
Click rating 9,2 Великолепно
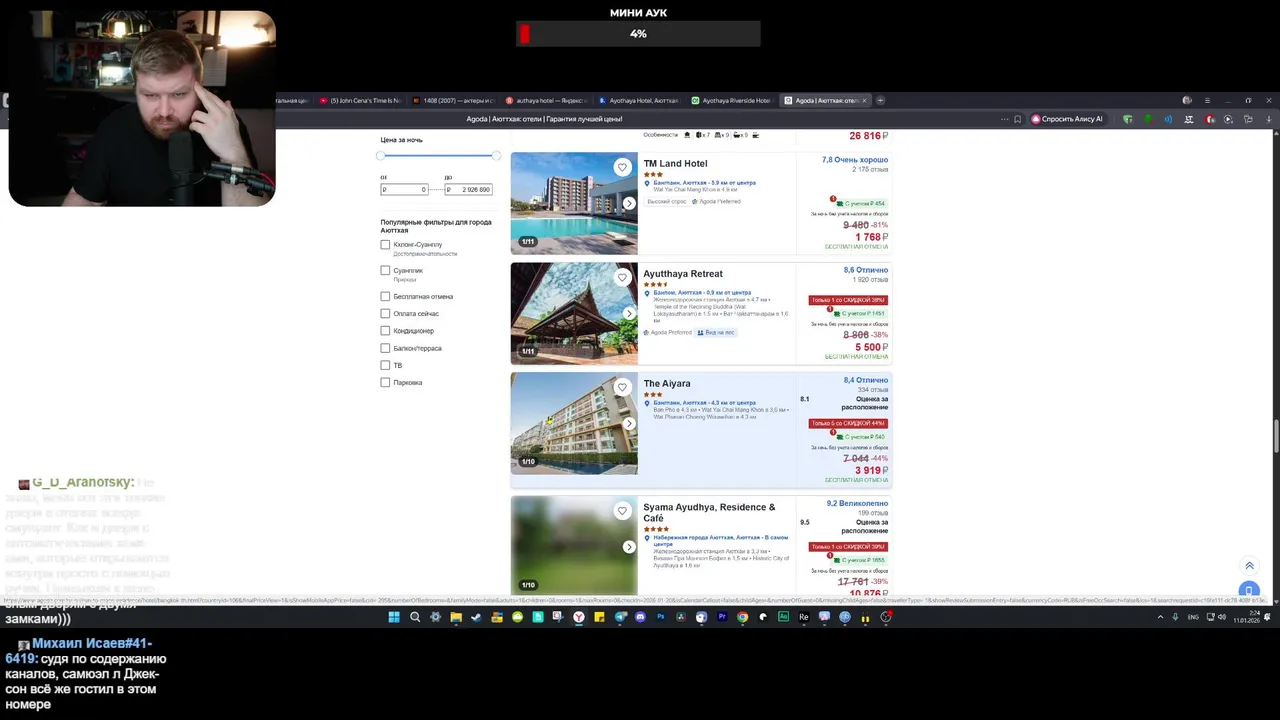pos(857,503)
